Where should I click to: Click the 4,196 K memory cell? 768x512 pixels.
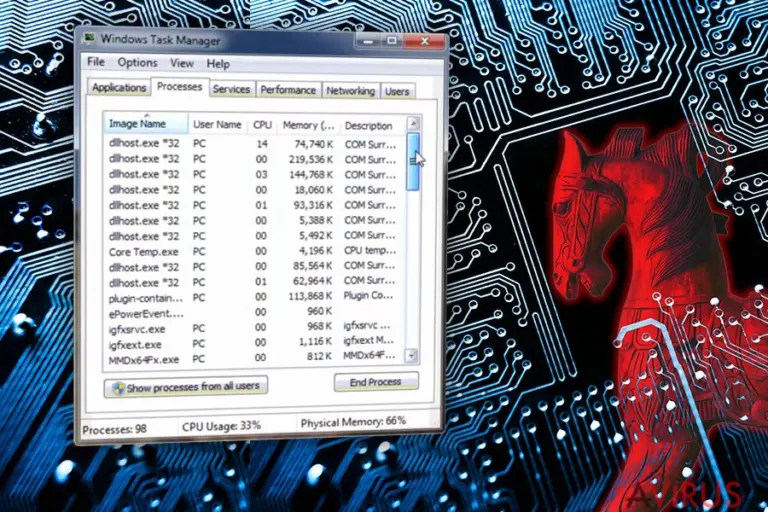pos(316,250)
